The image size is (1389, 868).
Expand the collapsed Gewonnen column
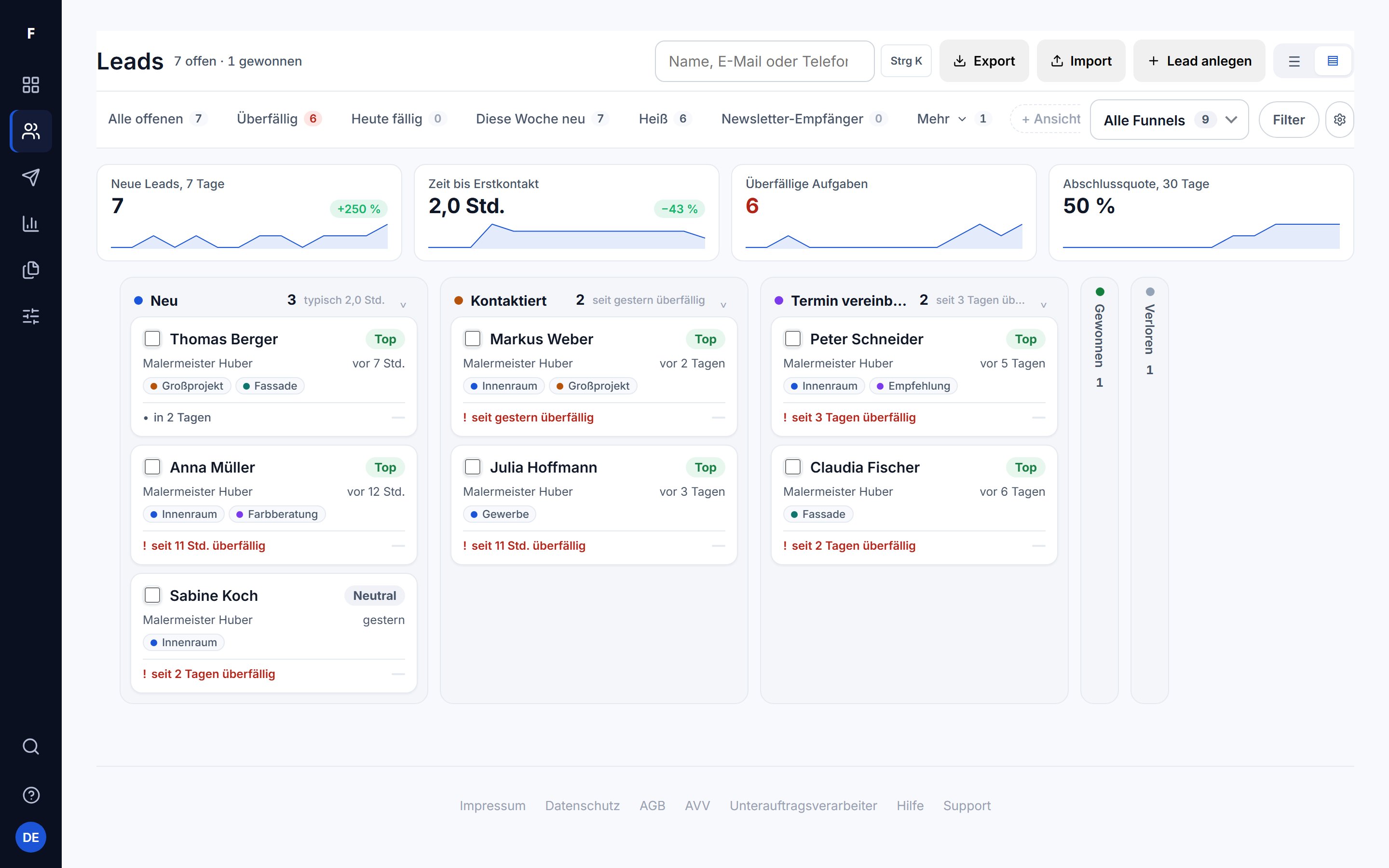tap(1099, 490)
